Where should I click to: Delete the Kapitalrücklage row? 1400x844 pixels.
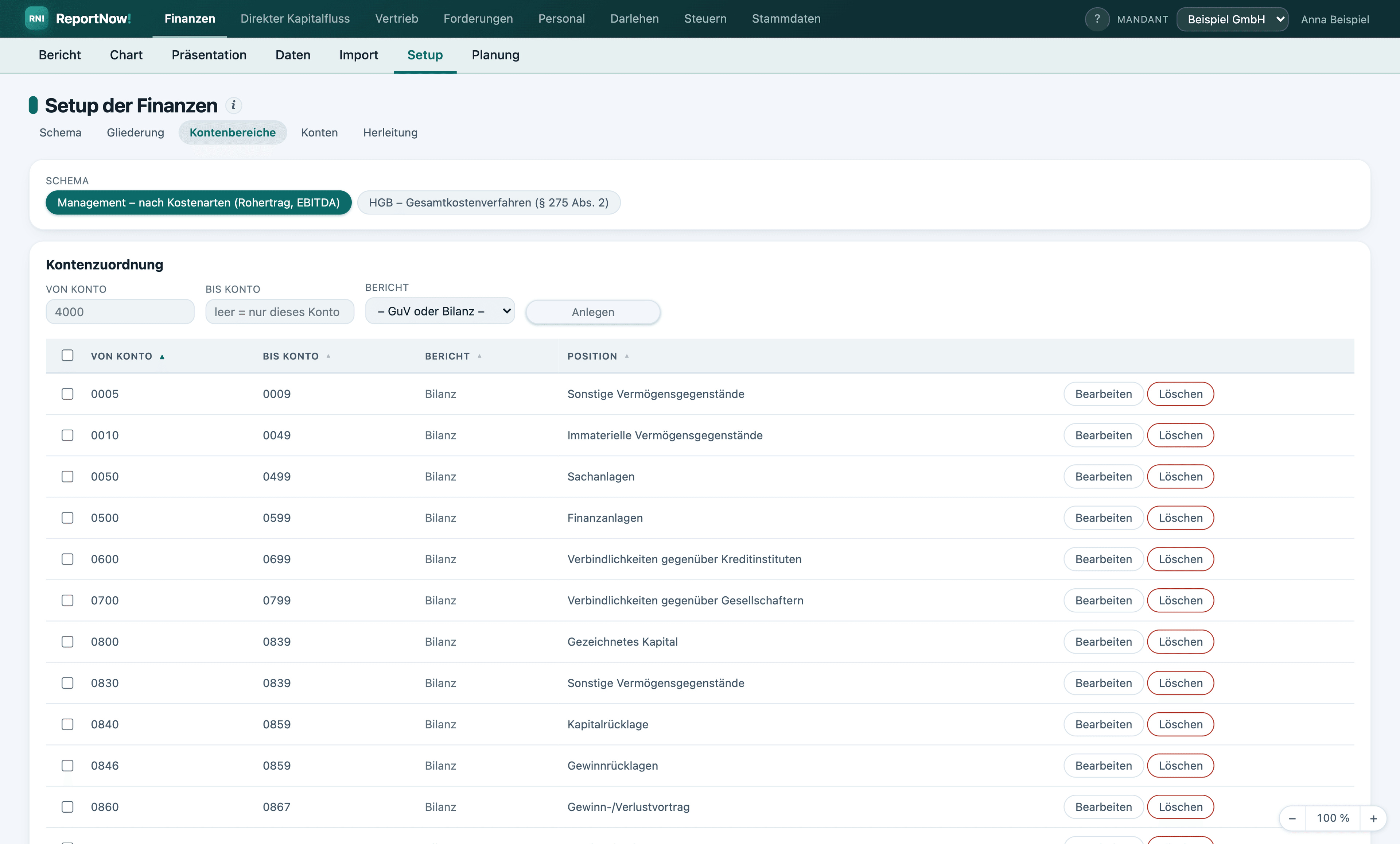tap(1180, 724)
